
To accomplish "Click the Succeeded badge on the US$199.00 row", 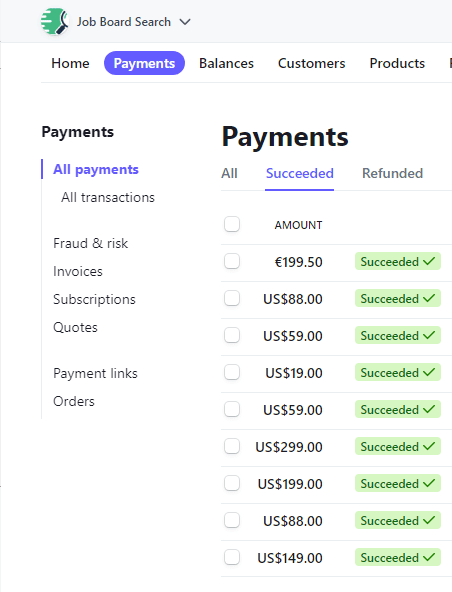I will point(398,483).
